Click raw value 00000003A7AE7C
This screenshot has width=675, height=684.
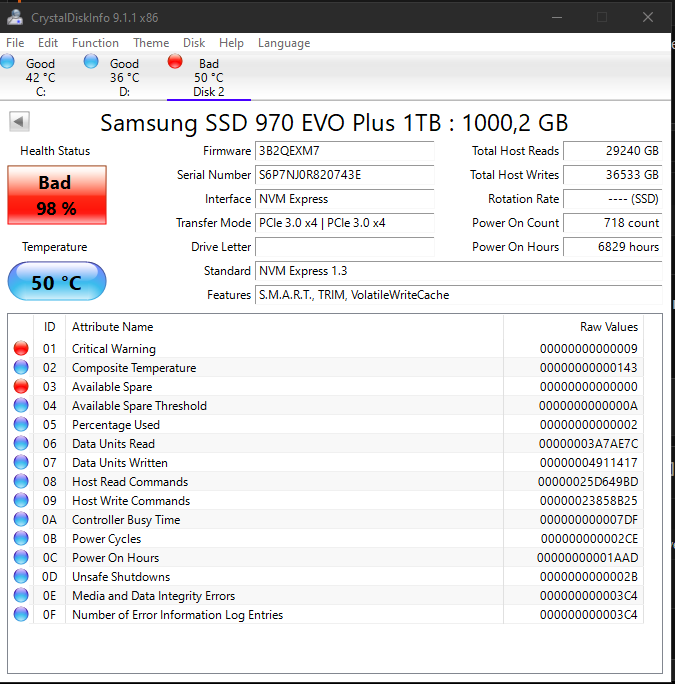click(588, 444)
